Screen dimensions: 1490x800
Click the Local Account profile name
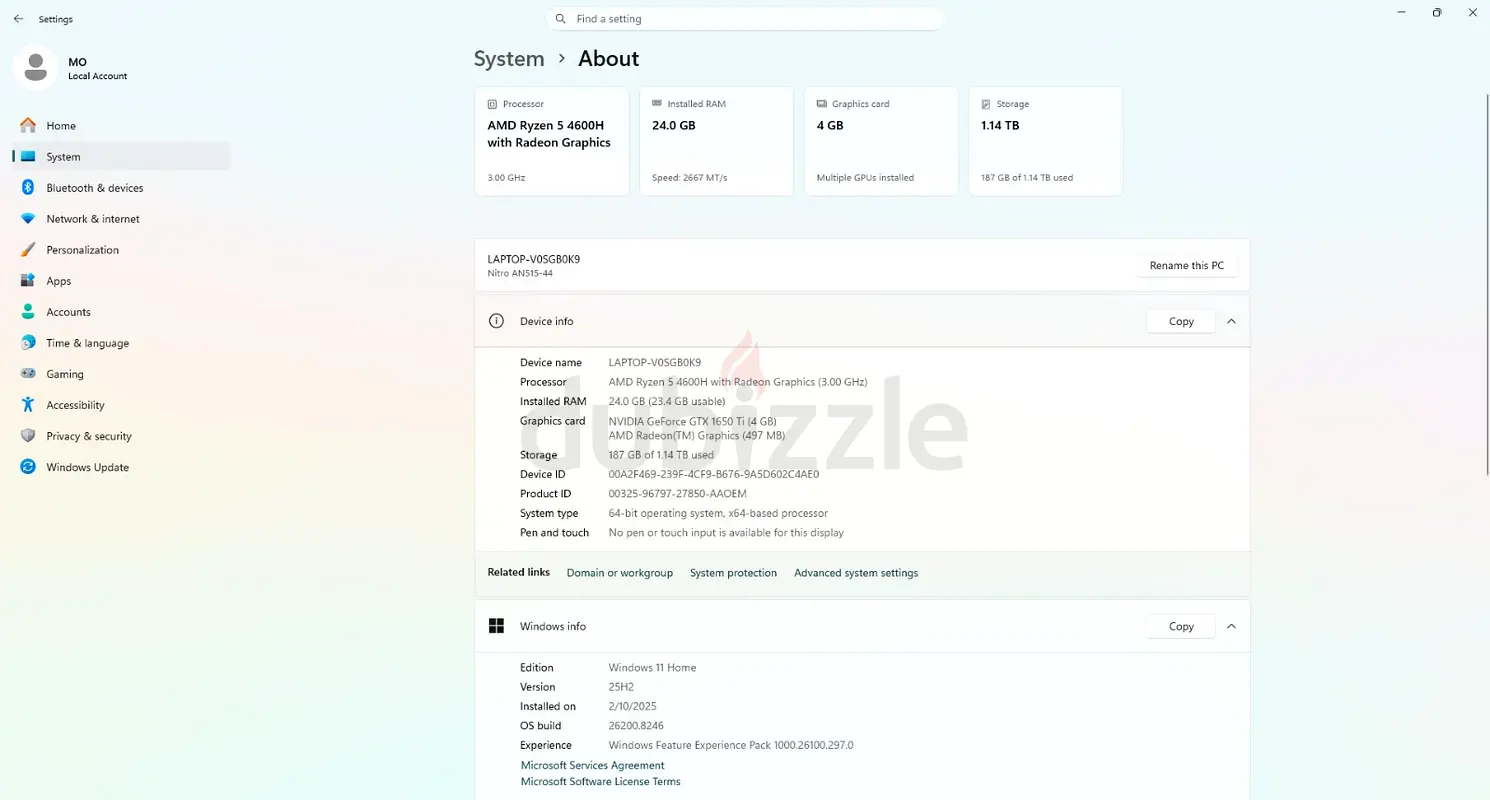pyautogui.click(x=97, y=76)
